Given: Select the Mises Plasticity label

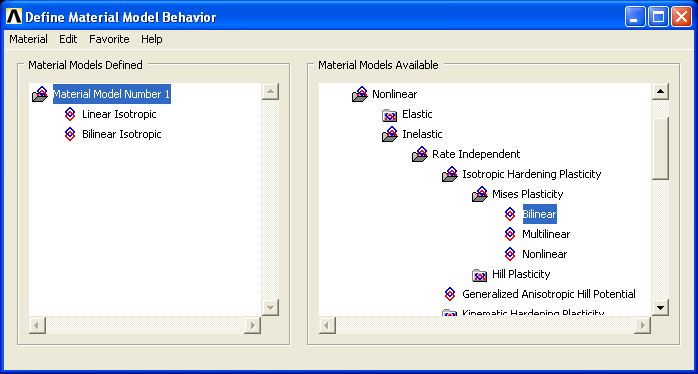Looking at the screenshot, I should pos(528,194).
